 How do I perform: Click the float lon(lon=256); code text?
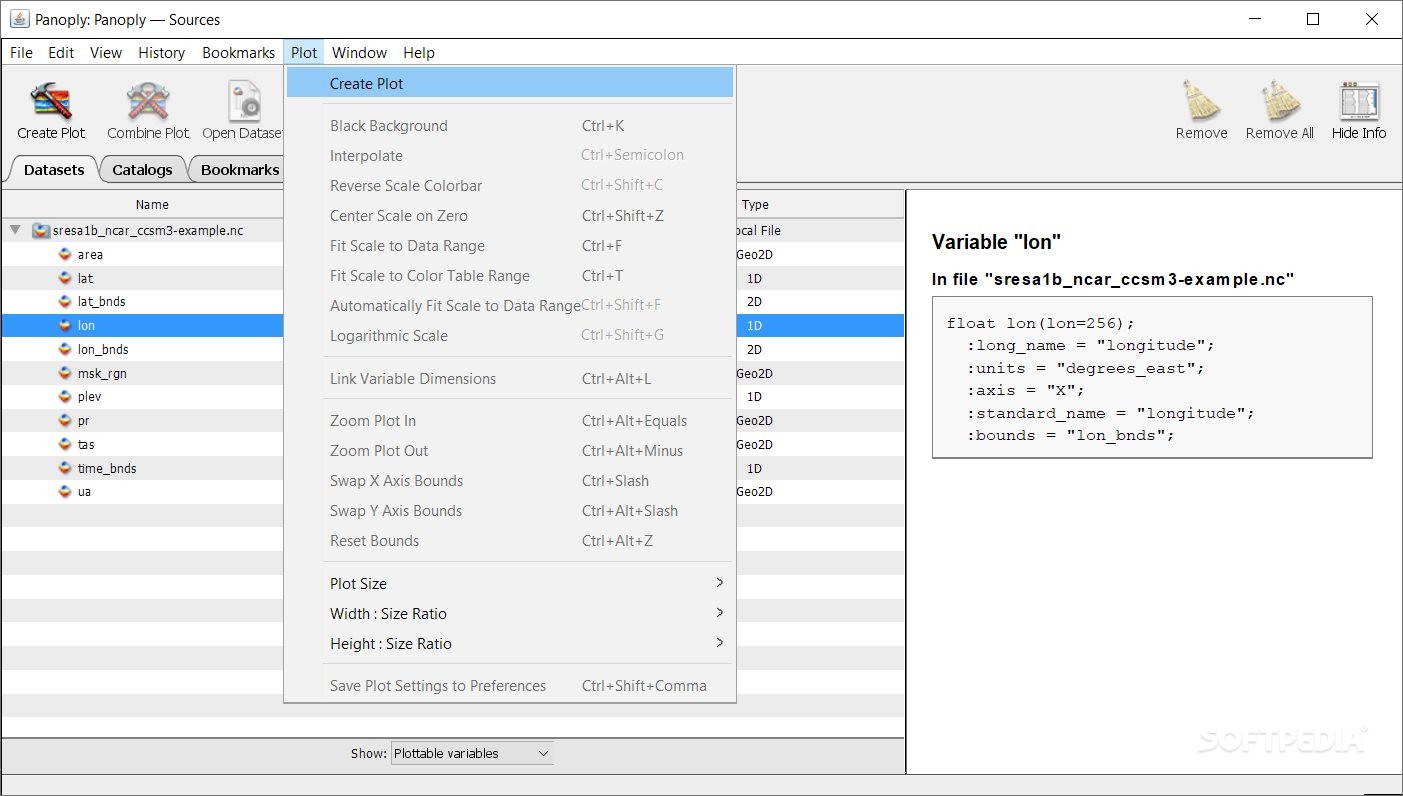(x=1041, y=323)
